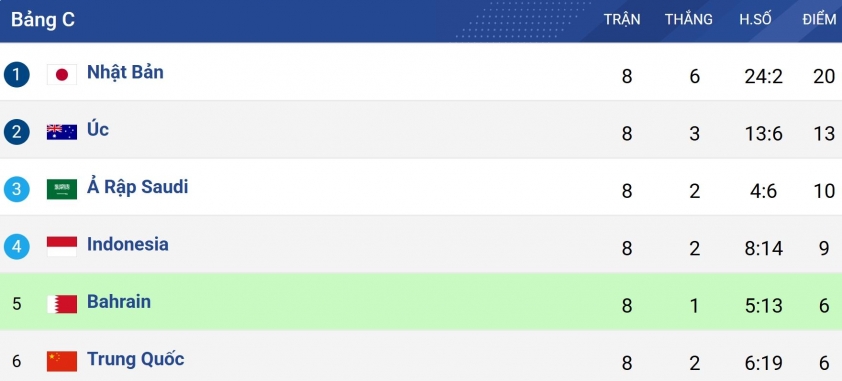Click the Indonesia flag icon
This screenshot has width=842, height=381.
click(62, 246)
